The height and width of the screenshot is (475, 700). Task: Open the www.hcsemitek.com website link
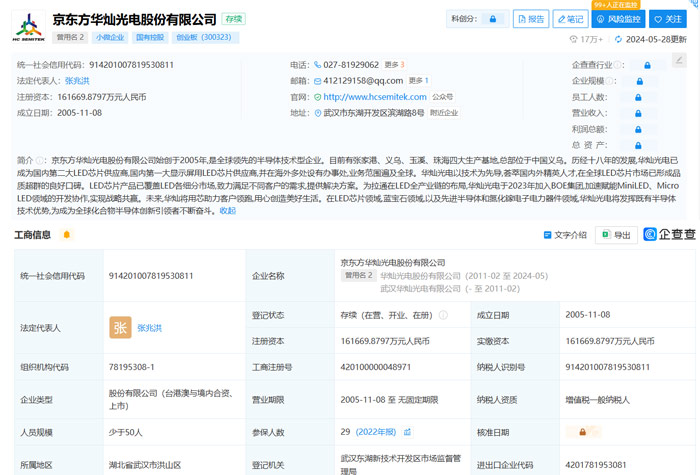pos(374,97)
